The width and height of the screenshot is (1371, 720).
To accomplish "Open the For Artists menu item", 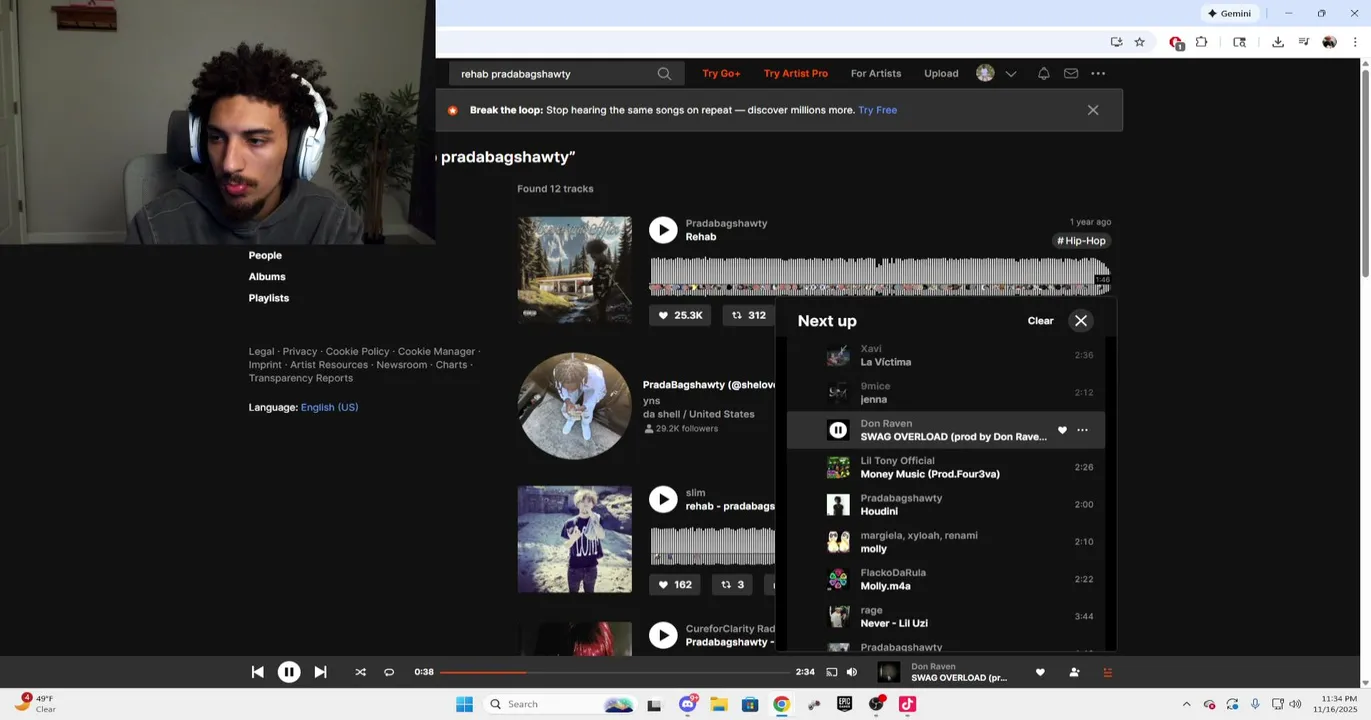I will pos(876,74).
